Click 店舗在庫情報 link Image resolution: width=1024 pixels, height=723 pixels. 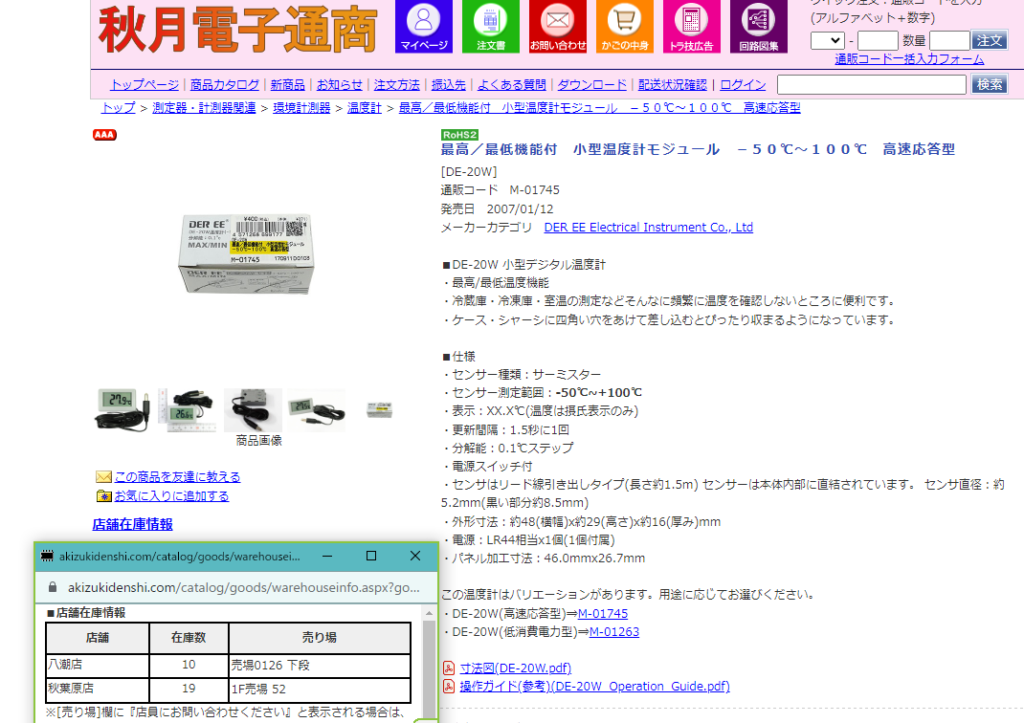[x=133, y=524]
